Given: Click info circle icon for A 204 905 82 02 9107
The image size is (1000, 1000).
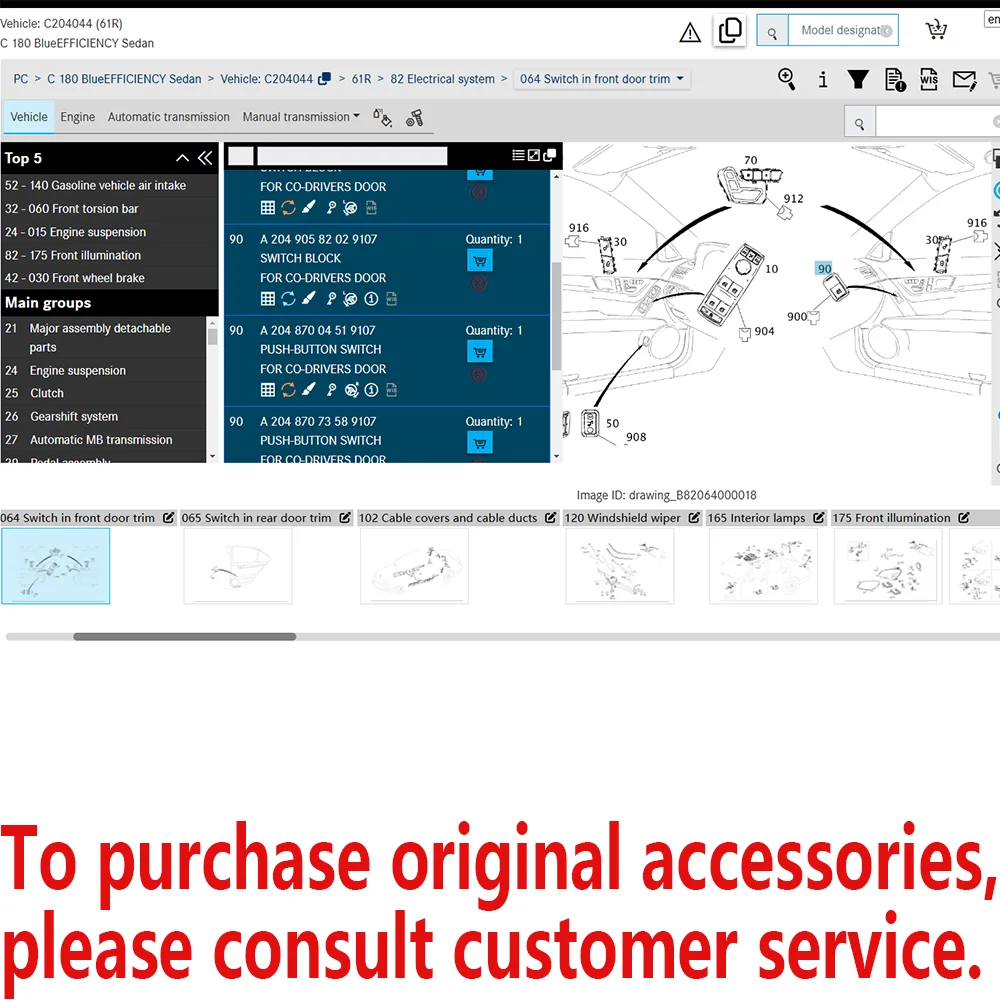Looking at the screenshot, I should click(371, 298).
